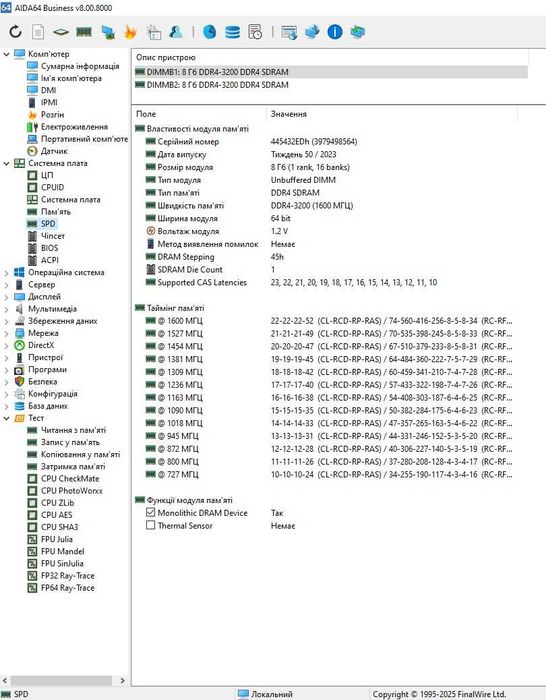
Task: Click the green monitor toolbar icon
Action: coord(357,32)
